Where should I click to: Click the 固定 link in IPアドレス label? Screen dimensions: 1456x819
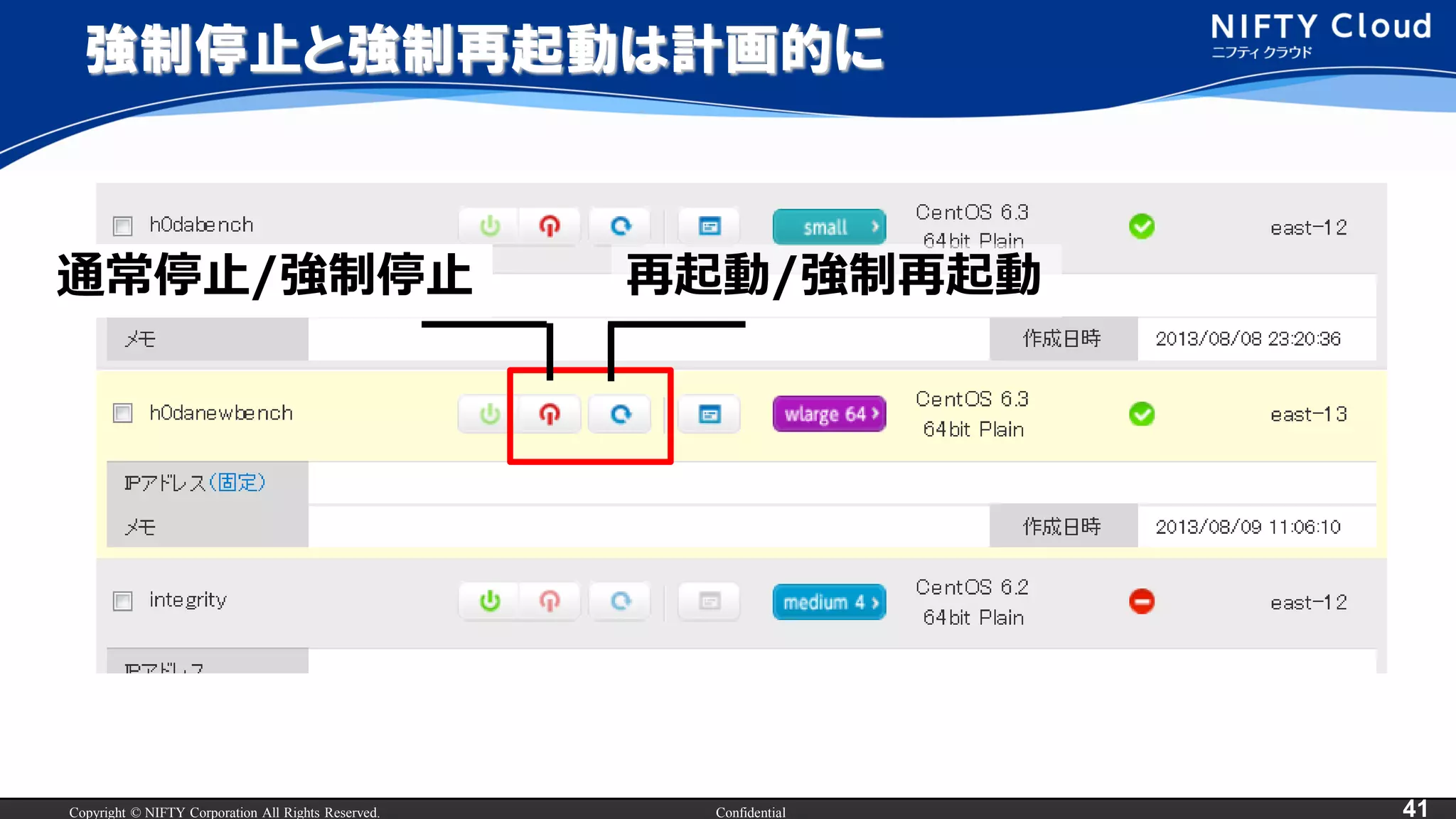point(237,483)
